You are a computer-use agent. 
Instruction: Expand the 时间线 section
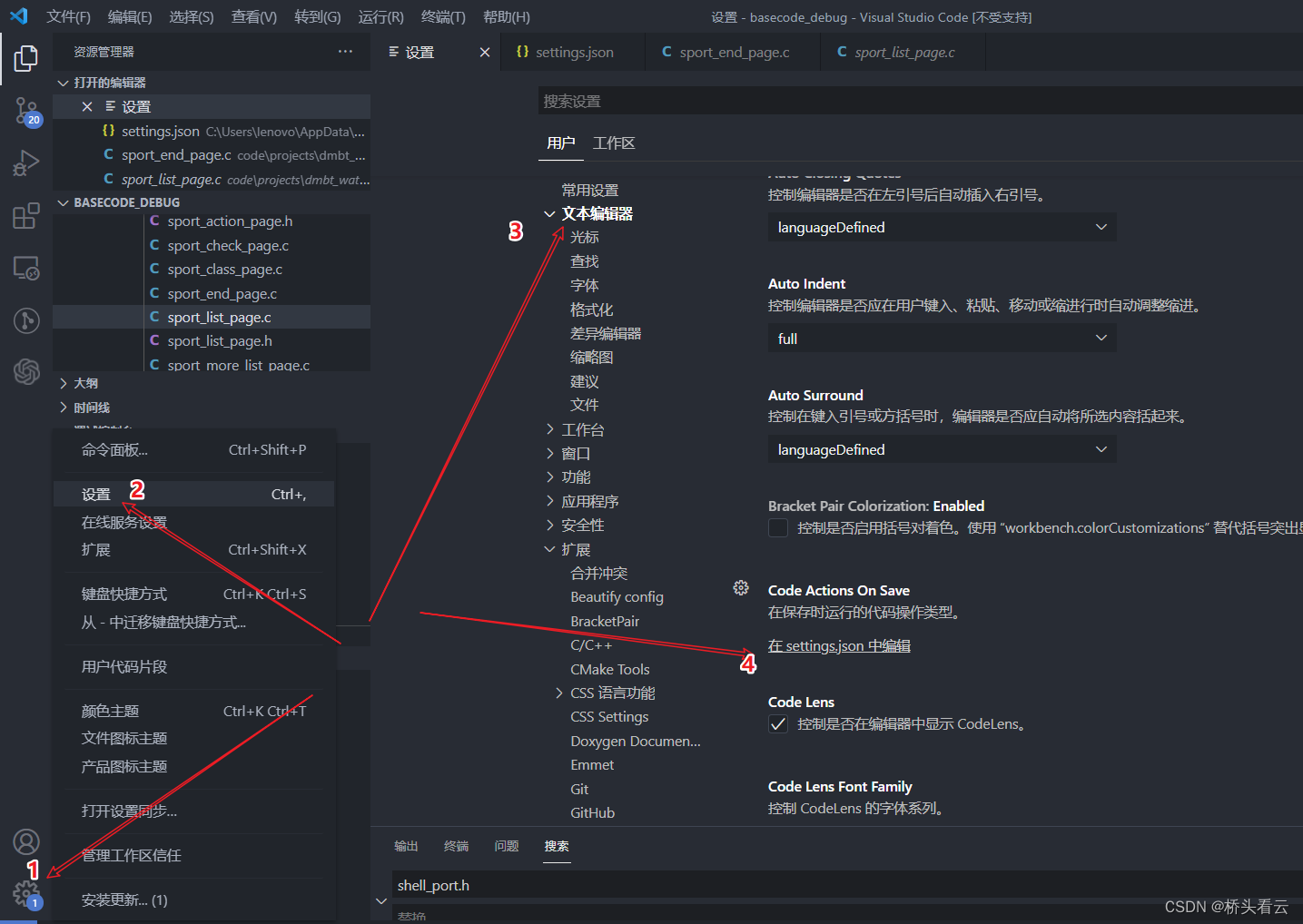point(64,408)
